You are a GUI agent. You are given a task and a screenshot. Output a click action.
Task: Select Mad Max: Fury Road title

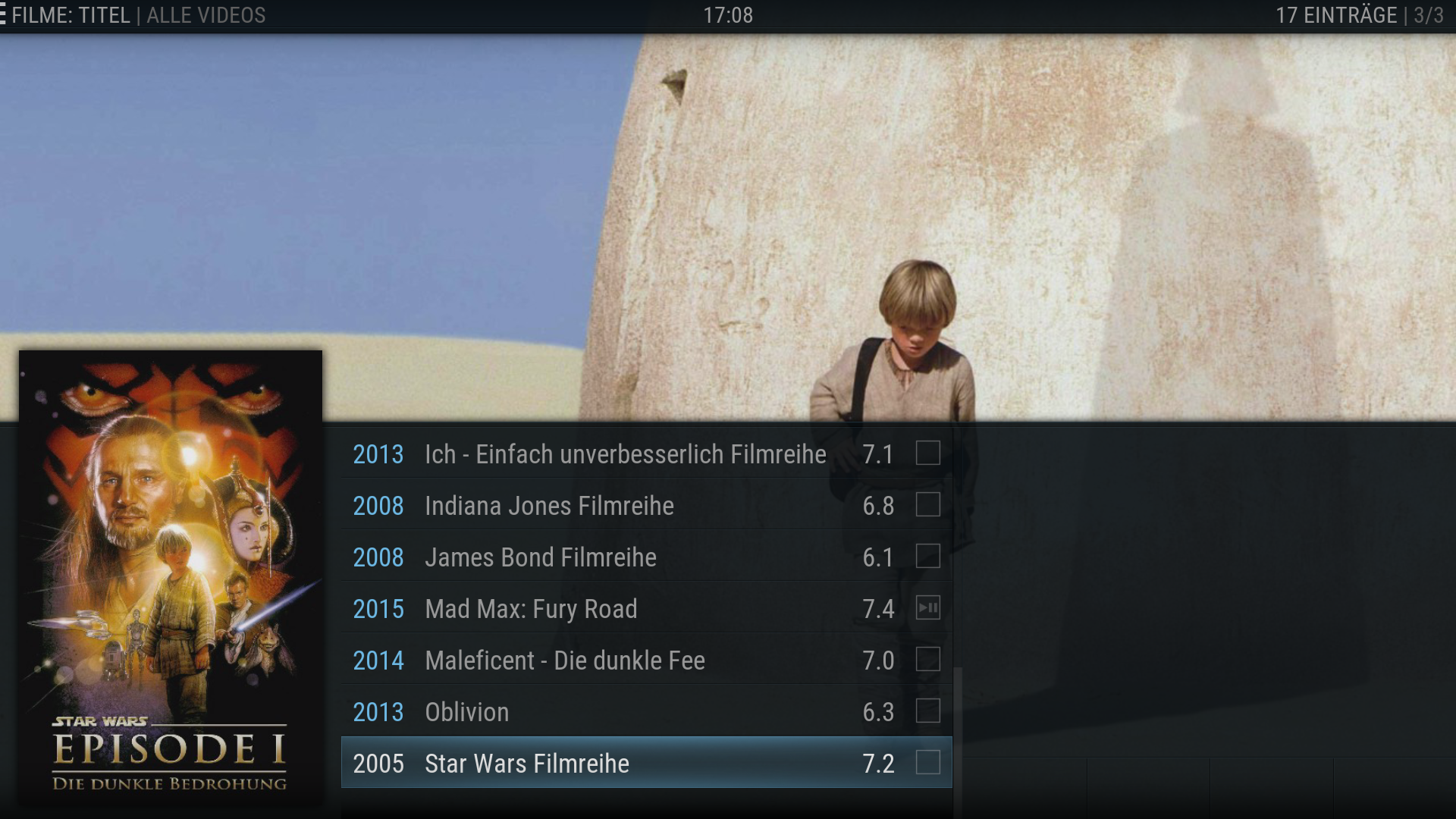(x=531, y=609)
